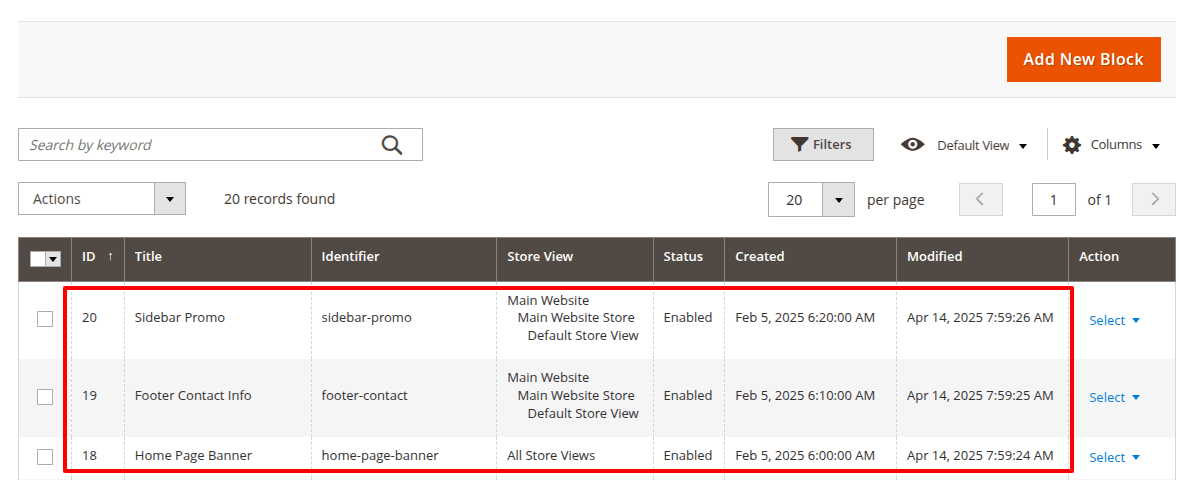This screenshot has height=480, width=1179.
Task: Click the Add New Block button
Action: [1083, 59]
